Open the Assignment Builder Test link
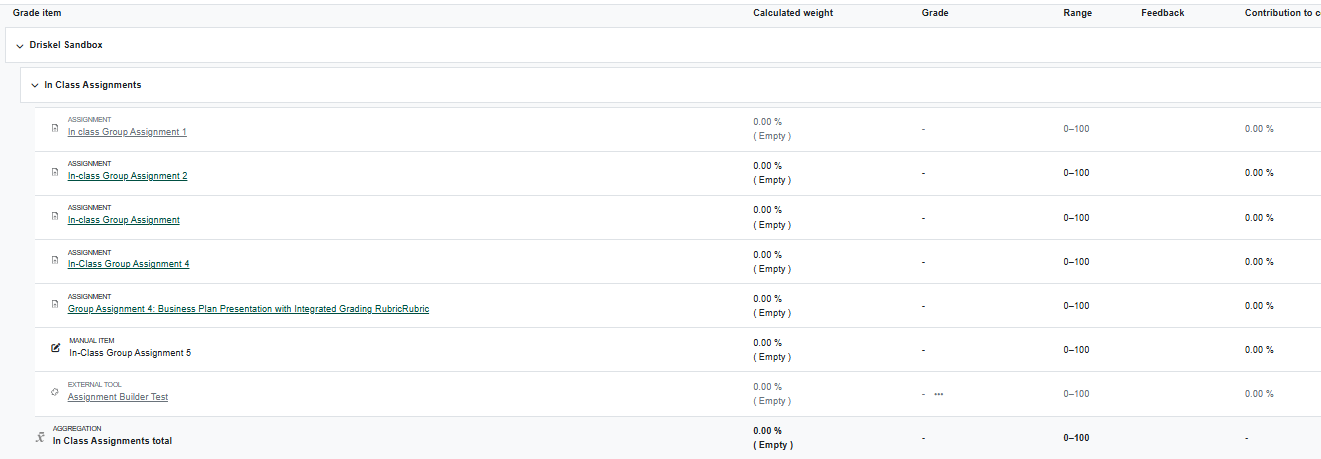1321x459 pixels. pyautogui.click(x=117, y=397)
